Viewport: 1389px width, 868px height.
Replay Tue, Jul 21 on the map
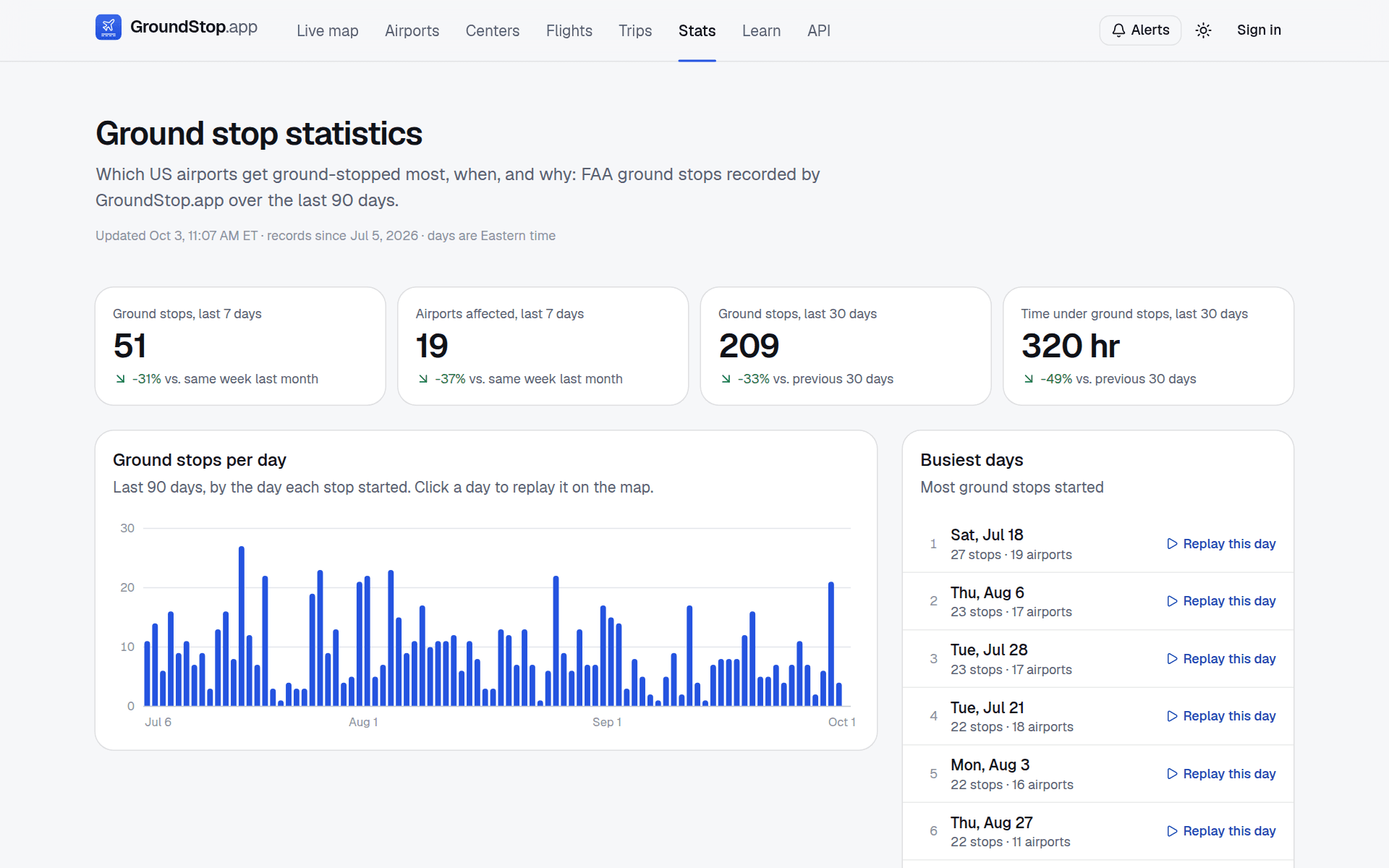1221,716
